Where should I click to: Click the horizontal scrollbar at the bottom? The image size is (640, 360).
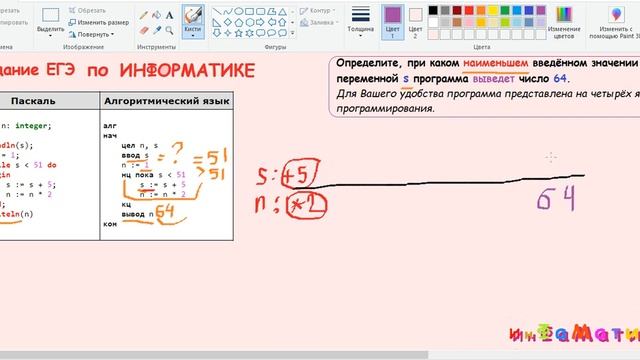tap(214, 355)
